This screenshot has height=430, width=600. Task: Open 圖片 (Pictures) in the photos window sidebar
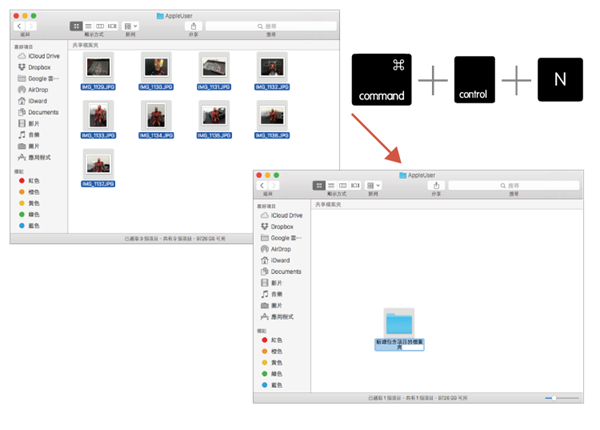(x=29, y=146)
